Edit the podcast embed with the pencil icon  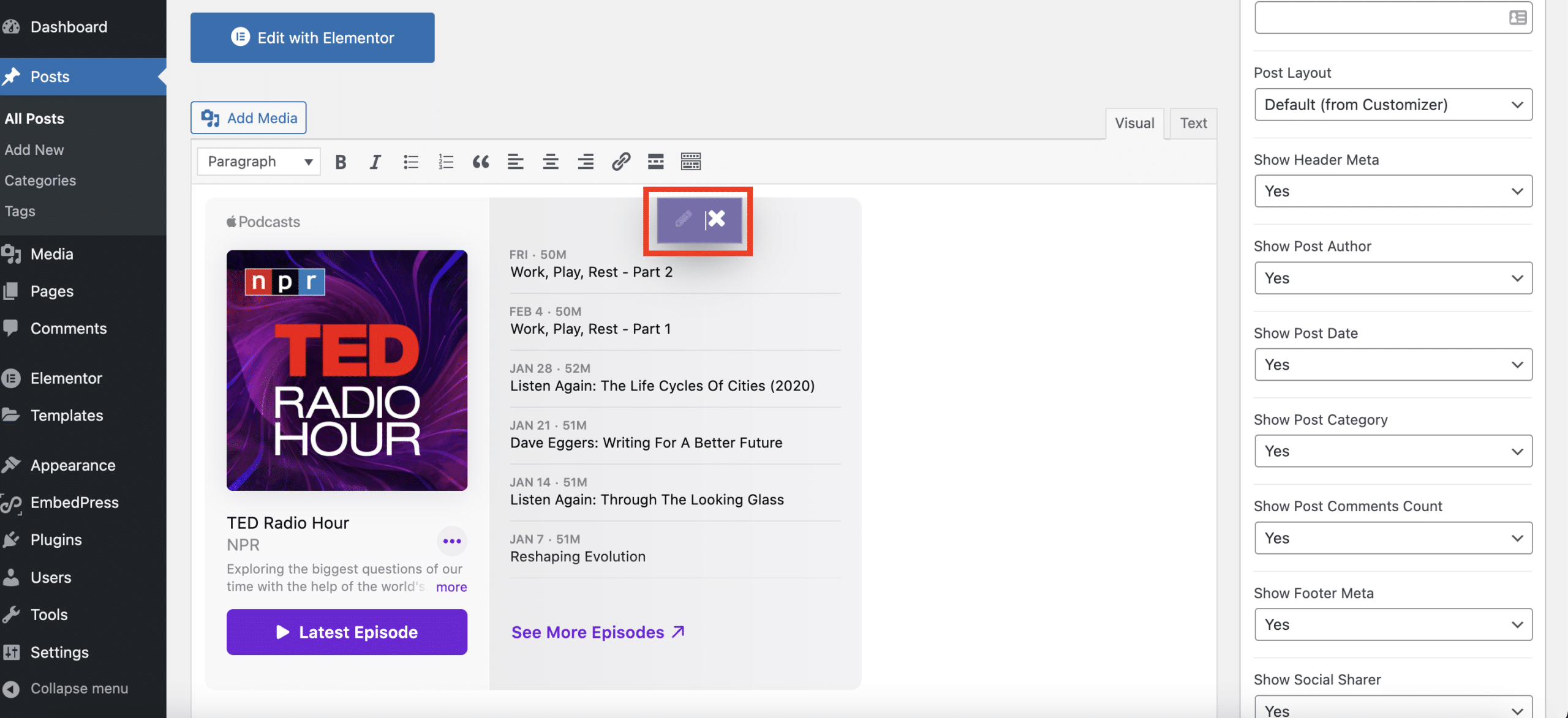(684, 218)
